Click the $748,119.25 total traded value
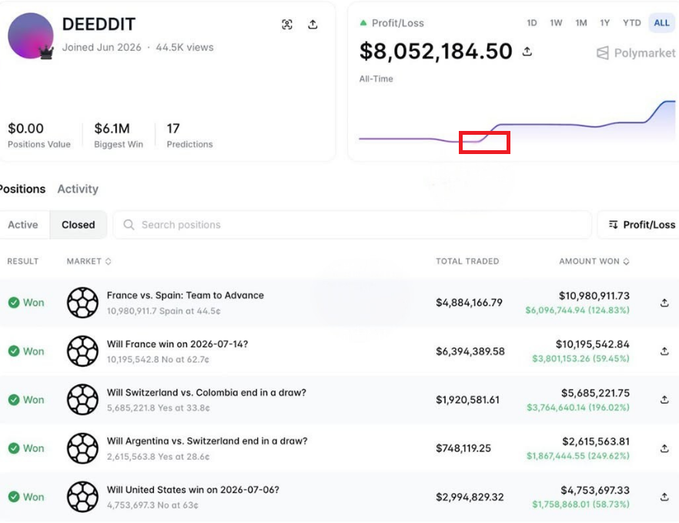Viewport: 679px width, 523px height. pos(463,448)
